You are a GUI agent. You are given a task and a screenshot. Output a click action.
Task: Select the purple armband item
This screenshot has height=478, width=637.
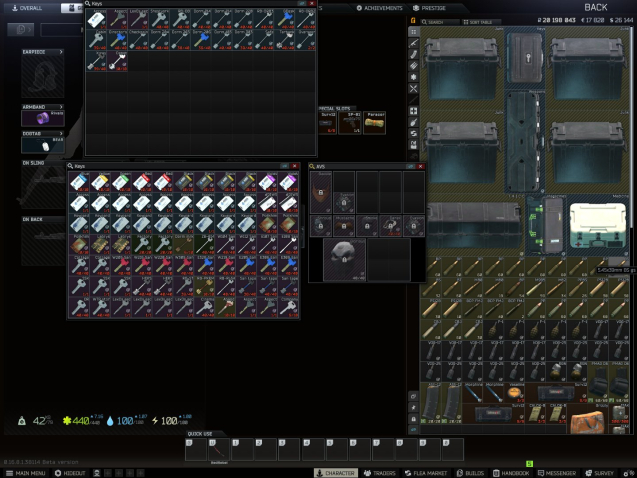(x=43, y=118)
